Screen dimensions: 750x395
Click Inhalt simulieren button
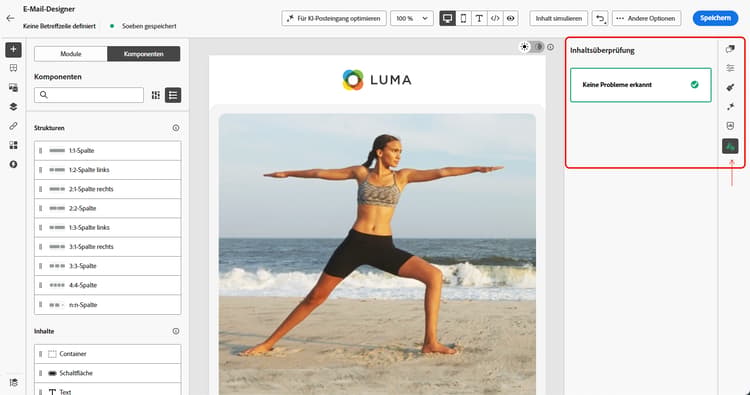tap(559, 18)
